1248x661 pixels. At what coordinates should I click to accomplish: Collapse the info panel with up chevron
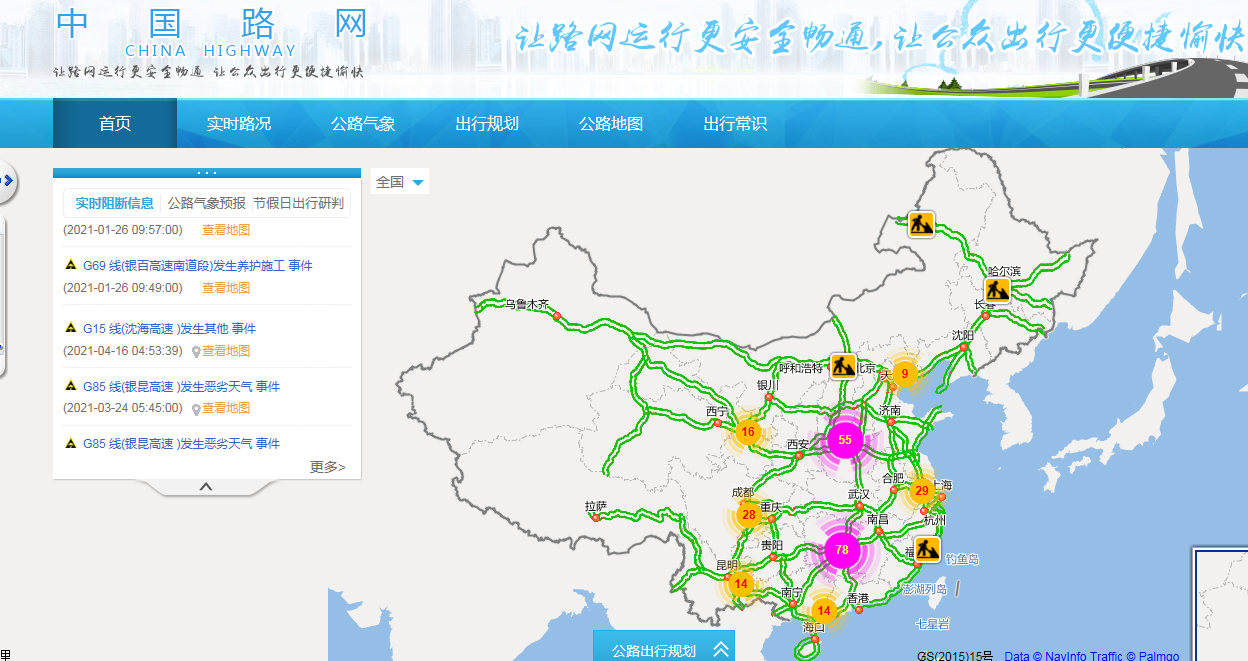coord(206,487)
